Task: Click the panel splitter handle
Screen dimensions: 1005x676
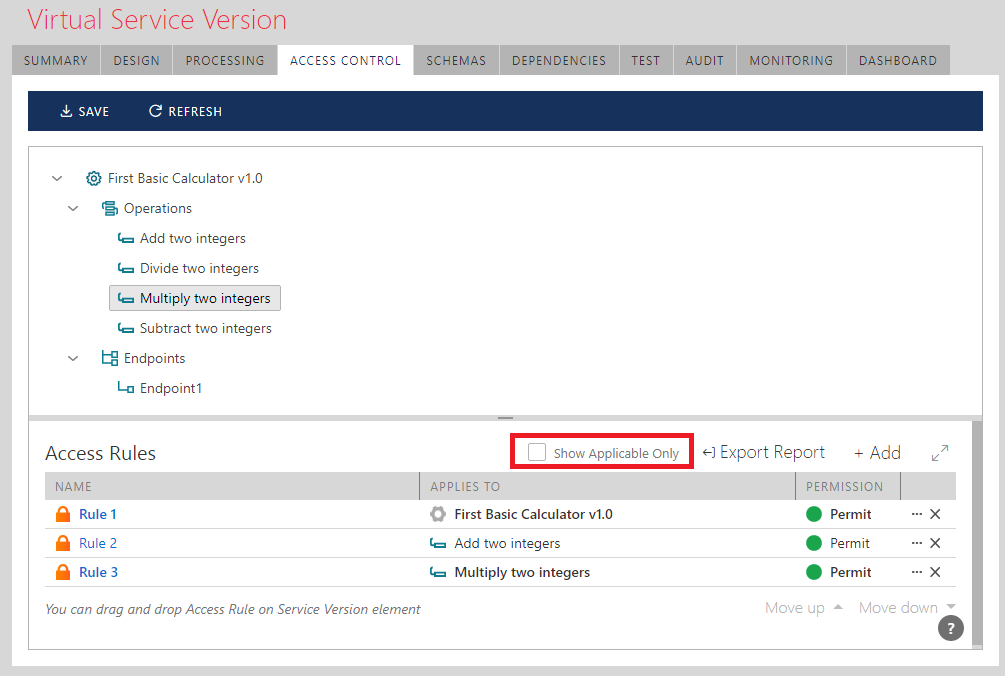Action: pos(505,418)
